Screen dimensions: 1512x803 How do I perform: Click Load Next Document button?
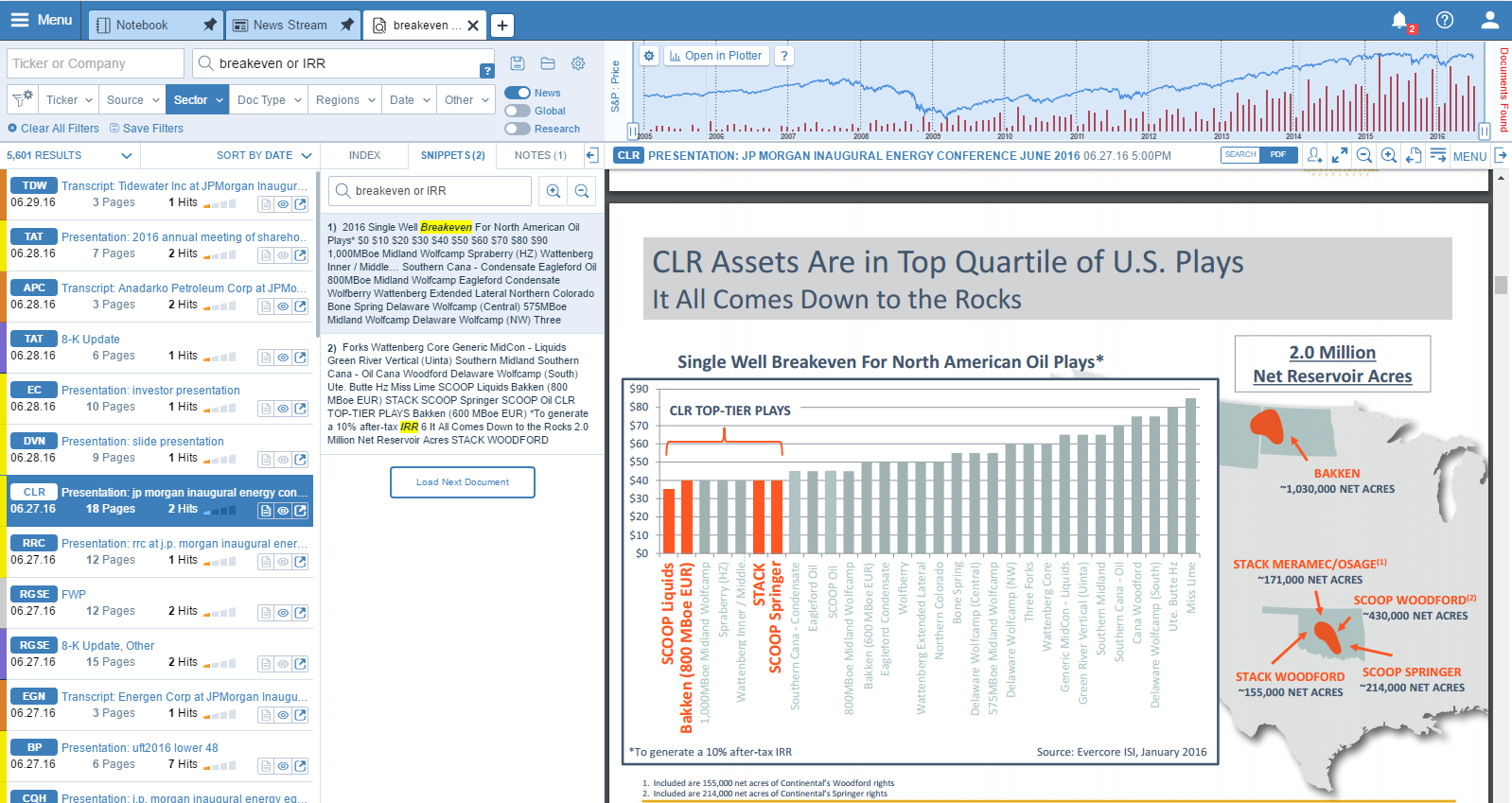coord(463,482)
